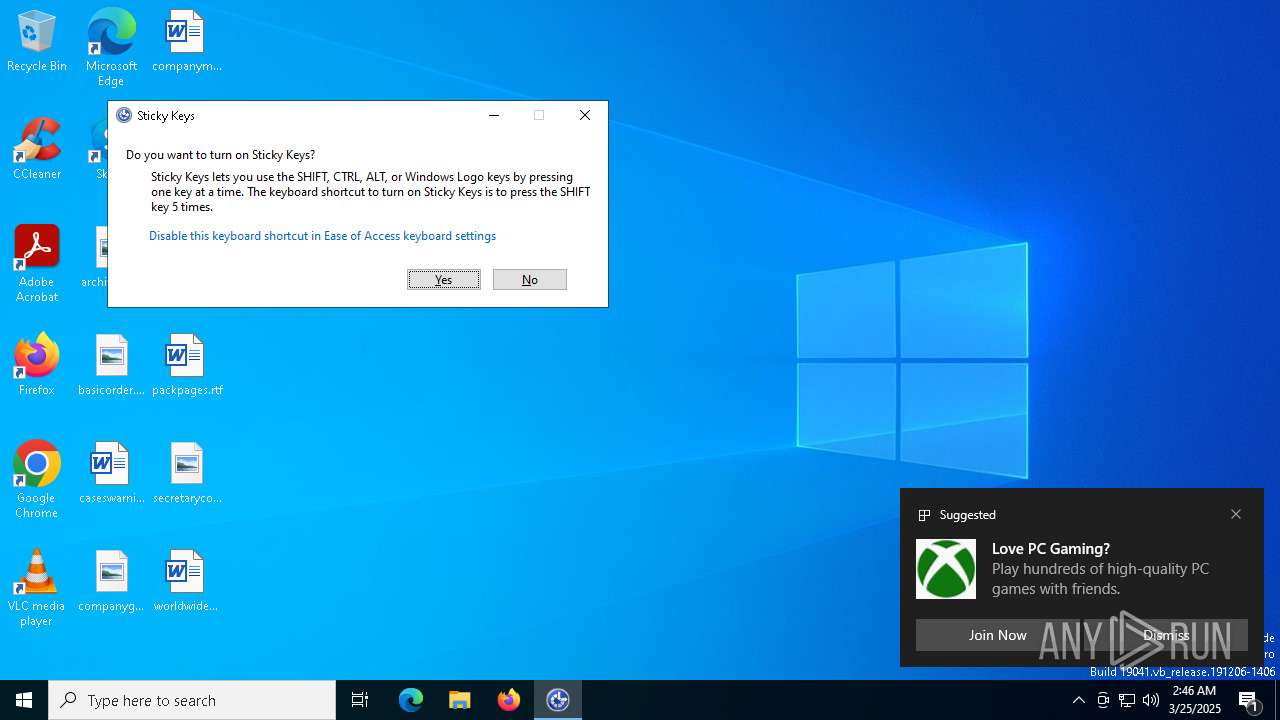Show hidden system tray icons
This screenshot has height=720, width=1280.
click(x=1078, y=700)
